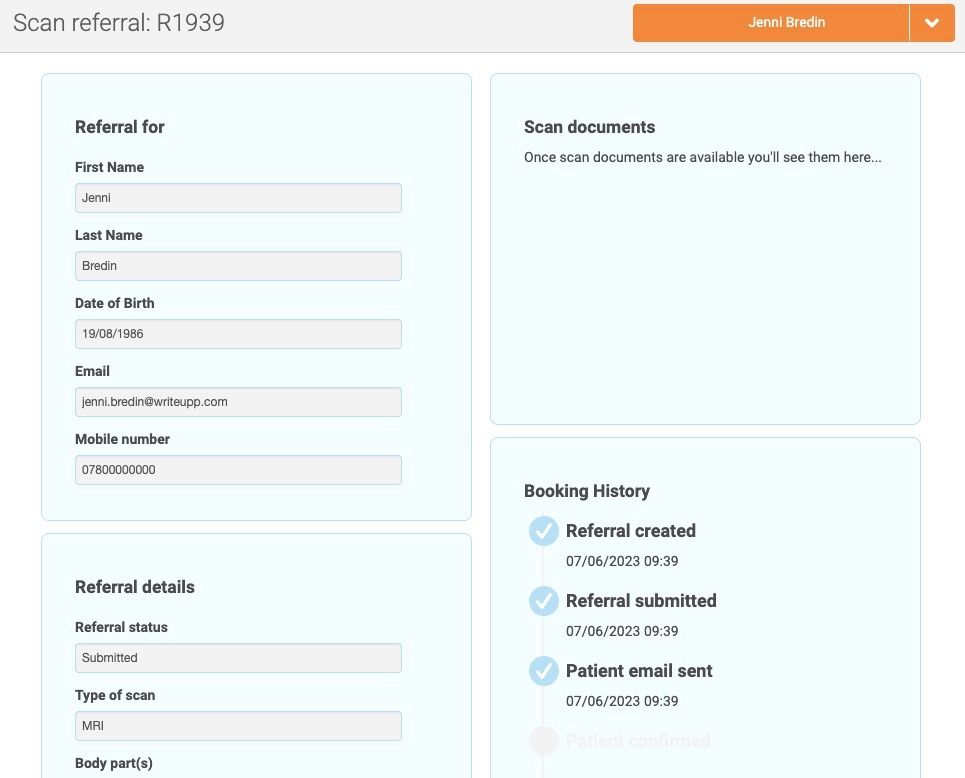Click the Last Name field containing Bredin
Screen dimensions: 965x778
tap(238, 266)
